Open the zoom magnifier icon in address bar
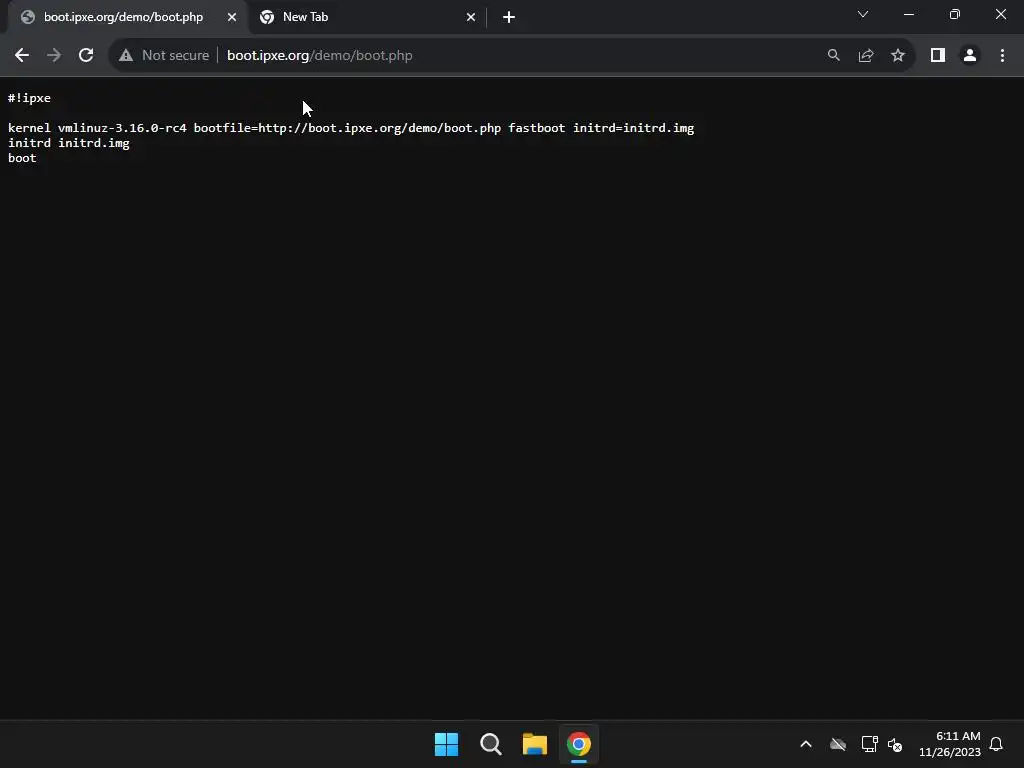1024x768 pixels. [x=833, y=56]
